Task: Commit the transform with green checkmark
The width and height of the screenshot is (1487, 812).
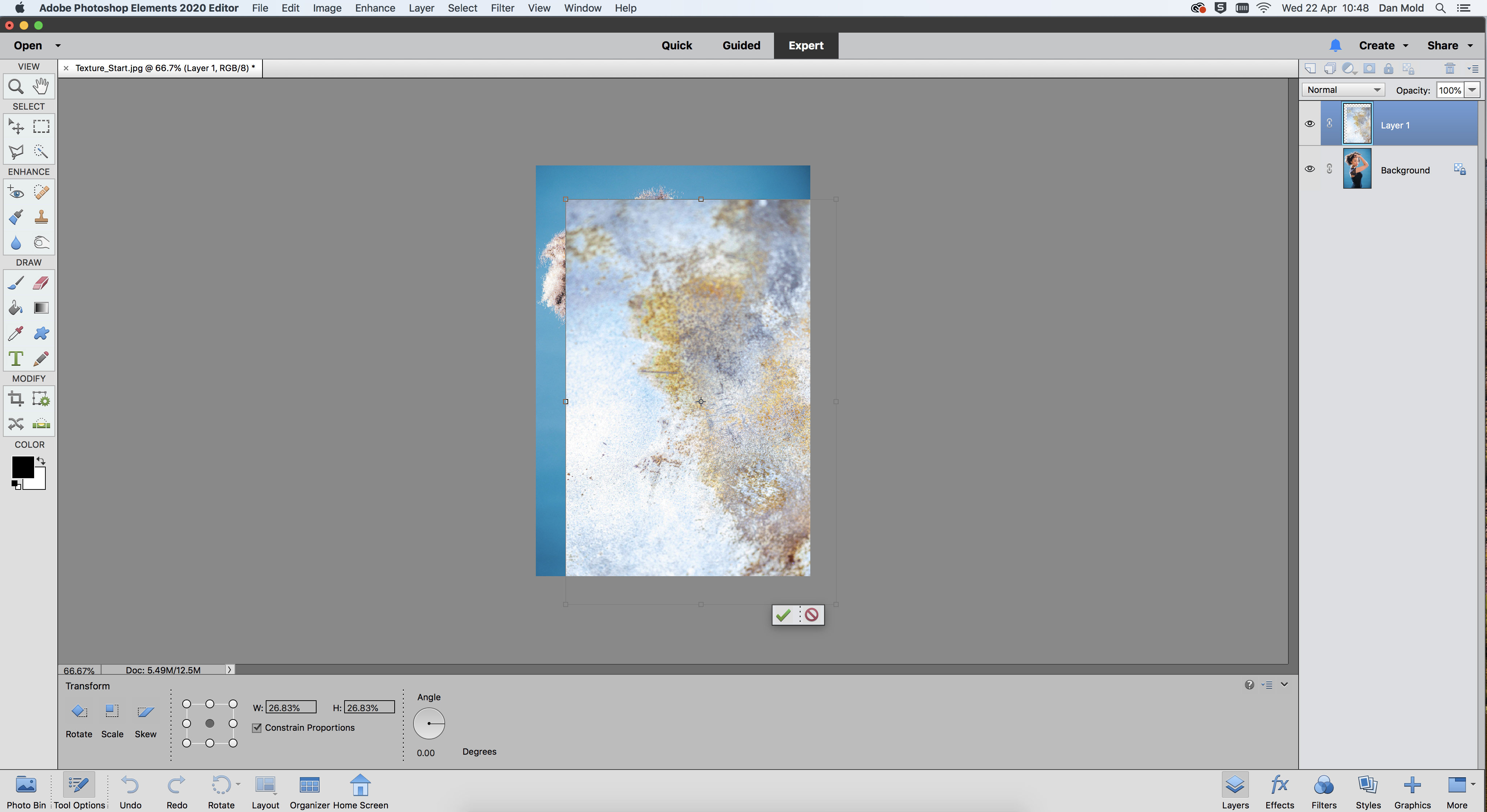Action: pyautogui.click(x=783, y=615)
